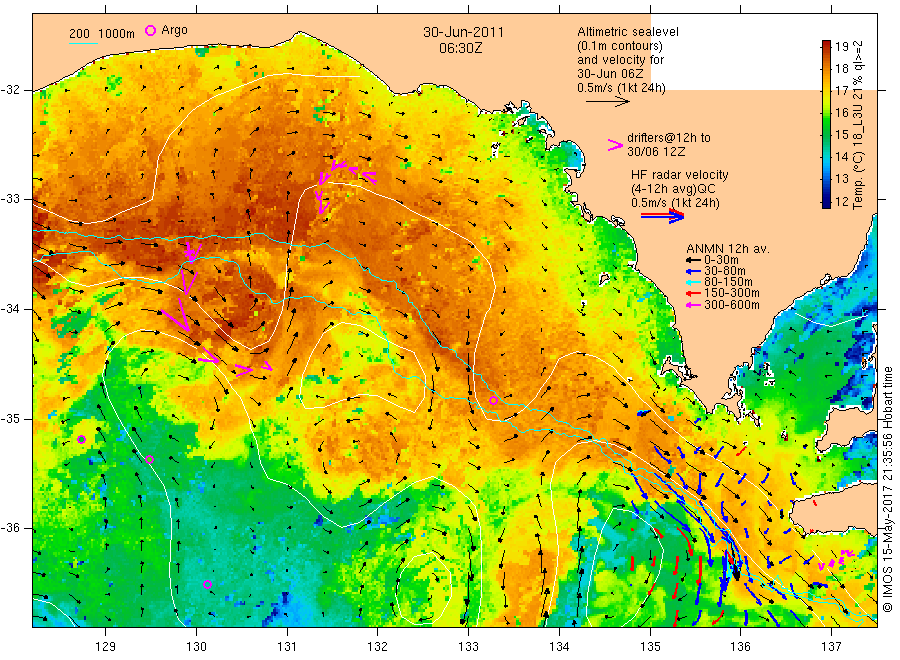Image resolution: width=900 pixels, height=660 pixels.
Task: Click the cyan 200m isobath legend line
Action: point(83,43)
